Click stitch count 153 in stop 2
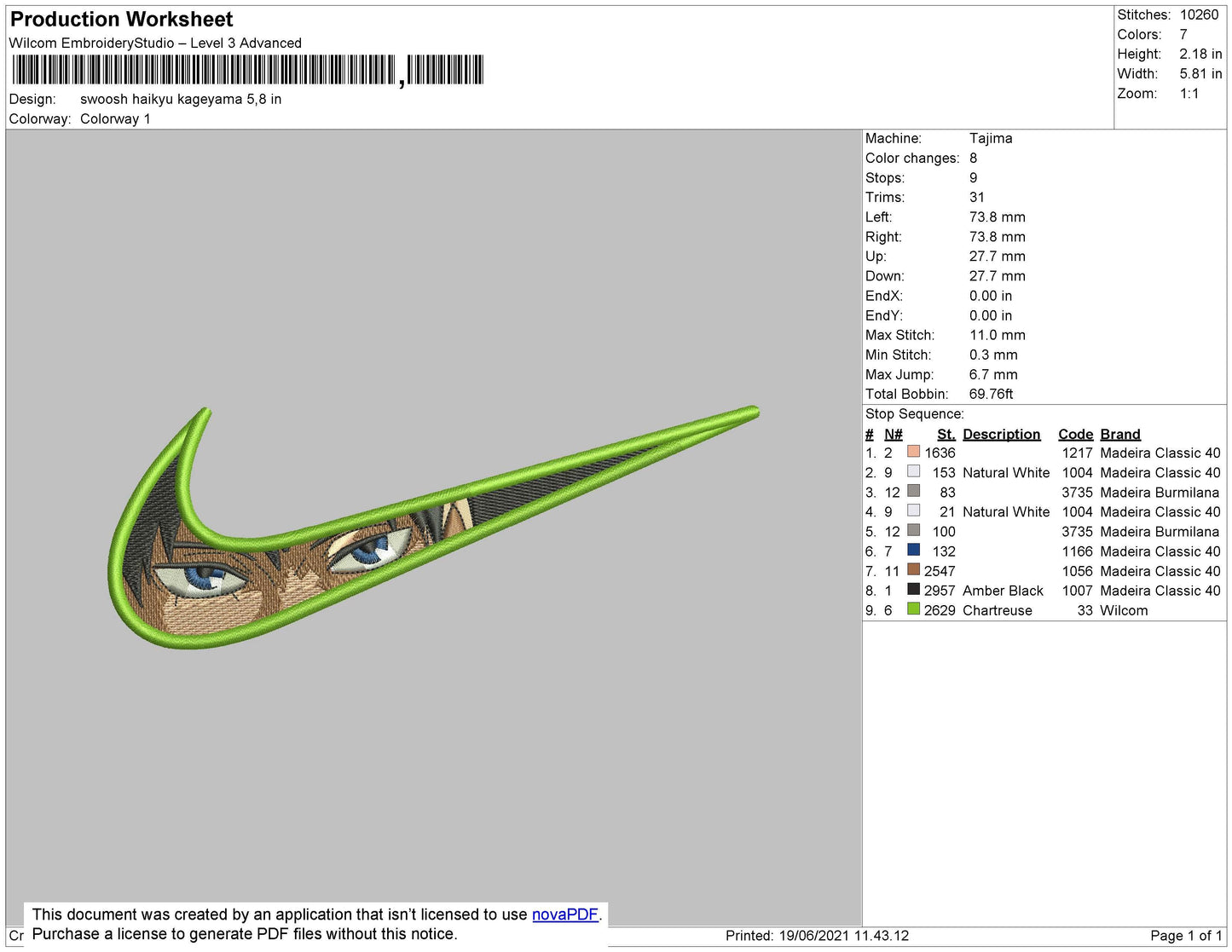This screenshot has width=1232, height=952. (944, 472)
